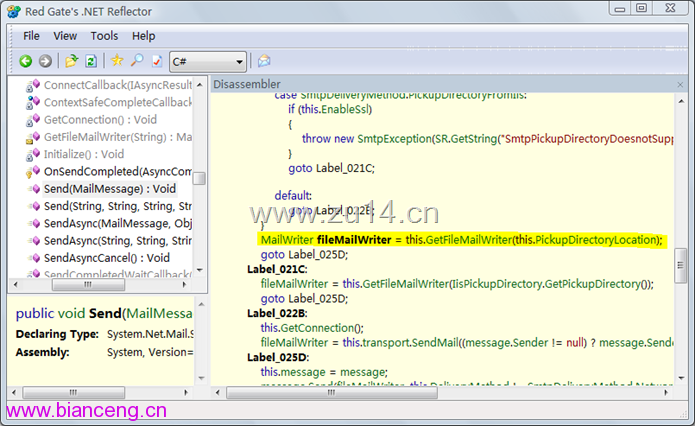Viewport: 695px width, 426px height.
Task: Click EnableSsl property link
Action: 345,109
